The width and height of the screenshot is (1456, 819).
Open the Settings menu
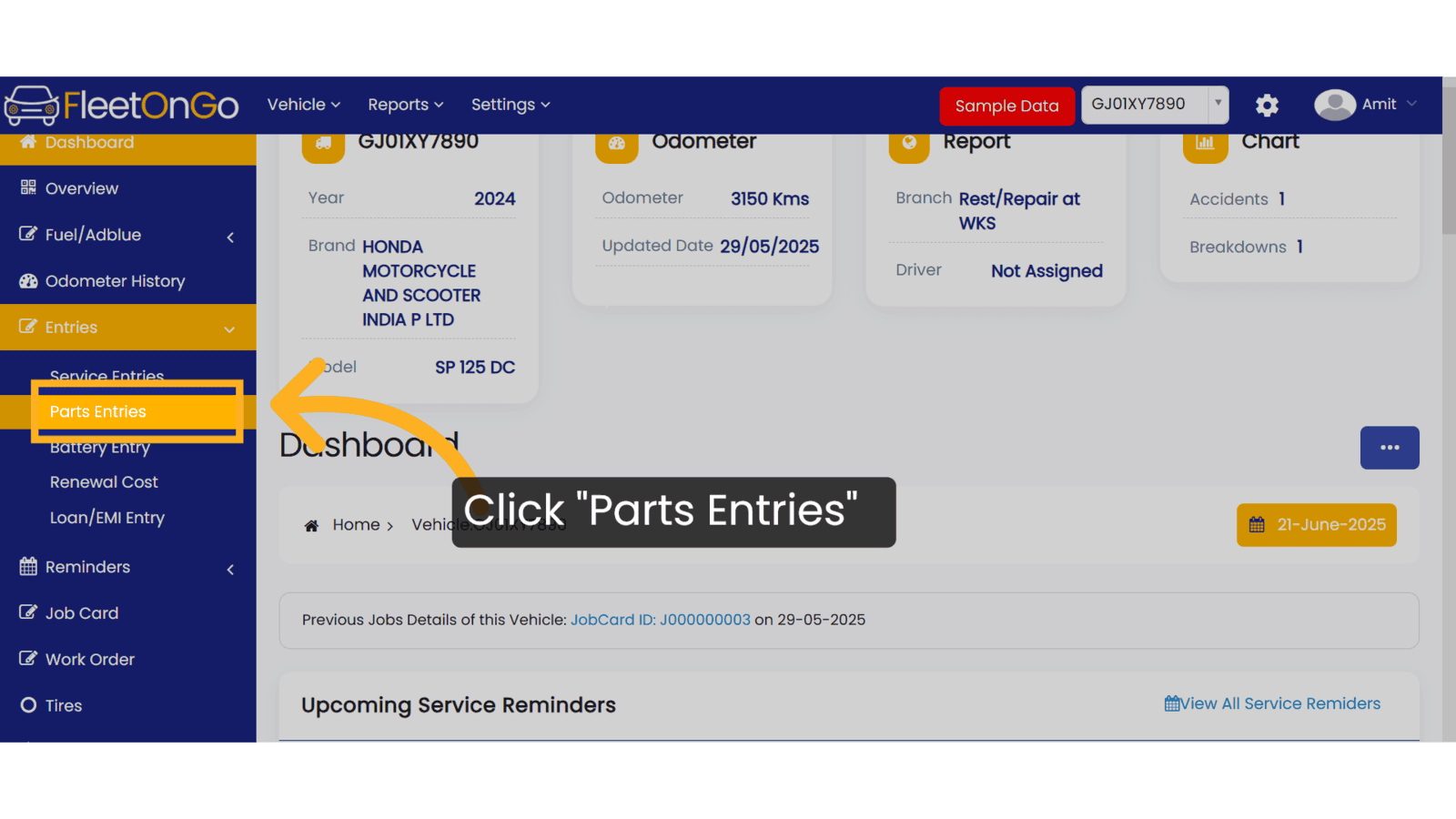(x=511, y=105)
